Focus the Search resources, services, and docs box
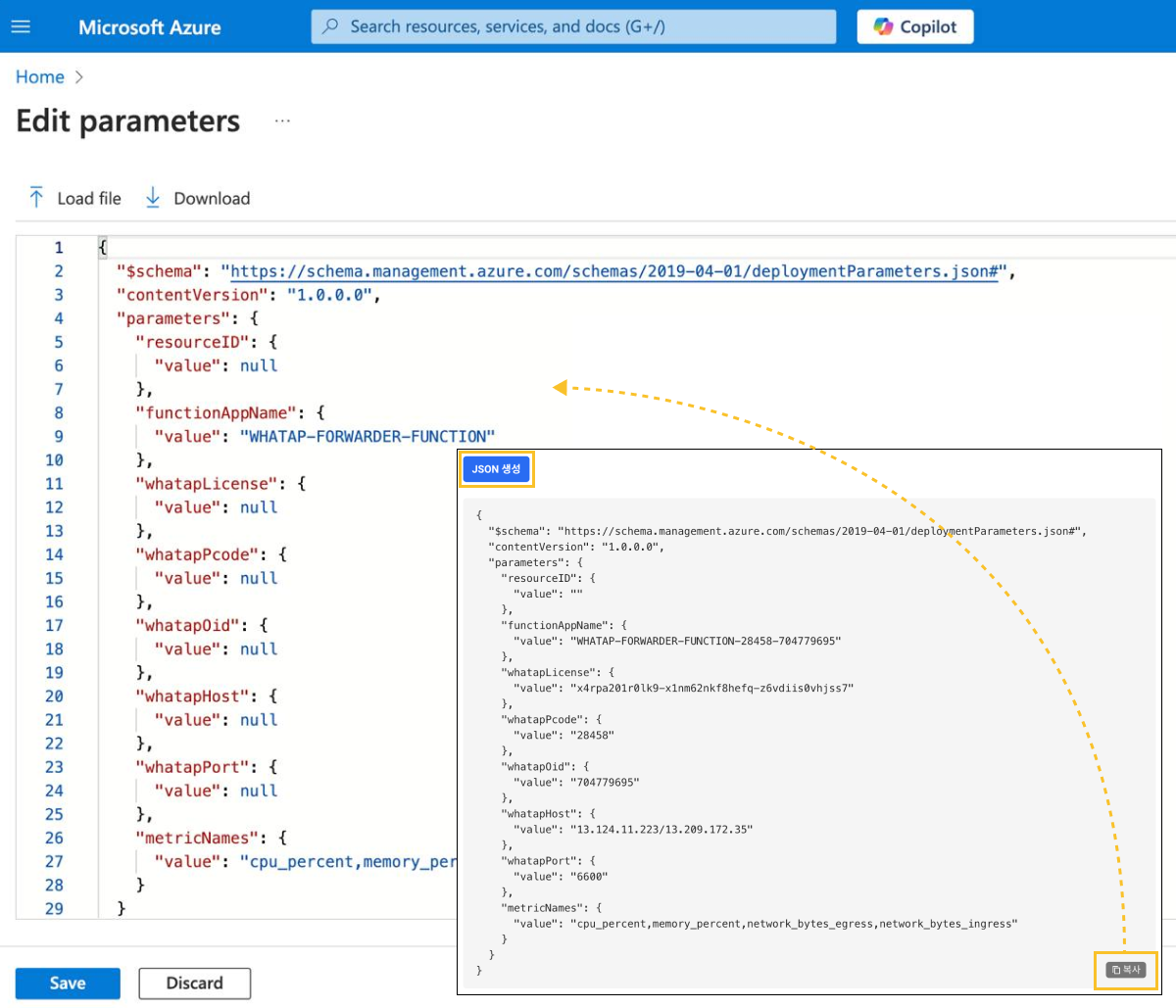This screenshot has height=1008, width=1176. point(573,26)
